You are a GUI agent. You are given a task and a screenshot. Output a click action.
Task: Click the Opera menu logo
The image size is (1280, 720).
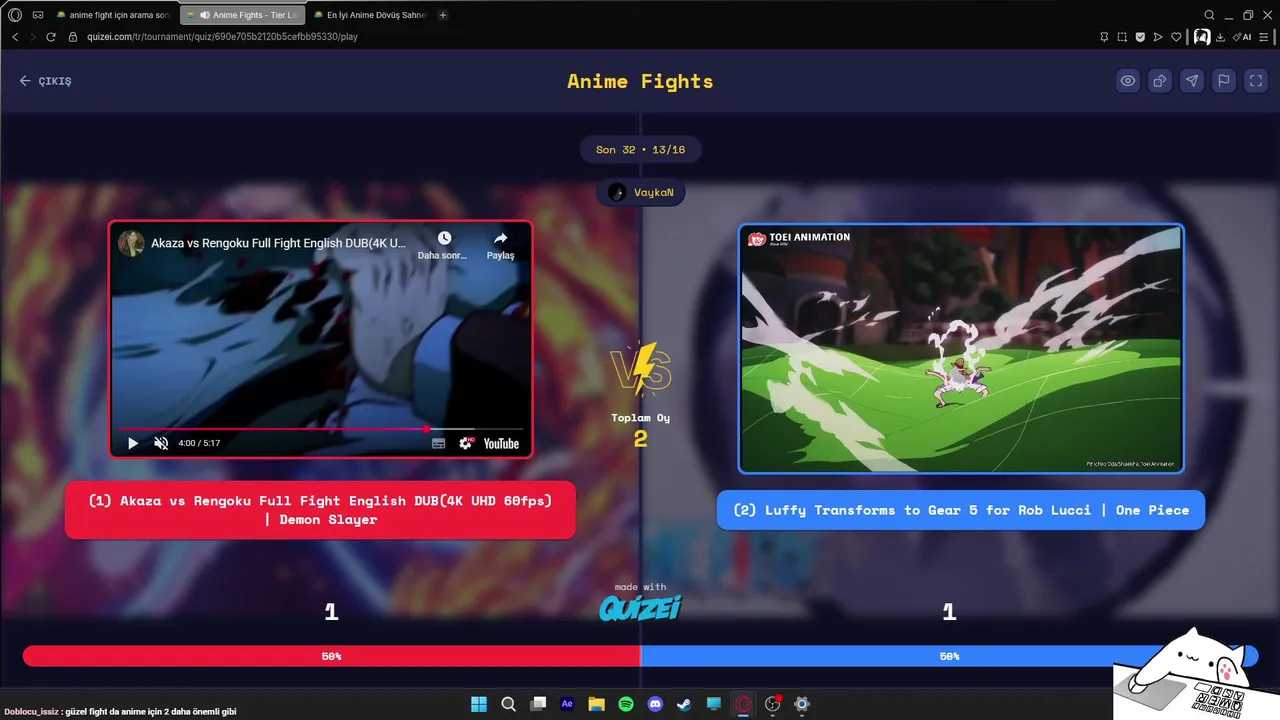coord(15,15)
